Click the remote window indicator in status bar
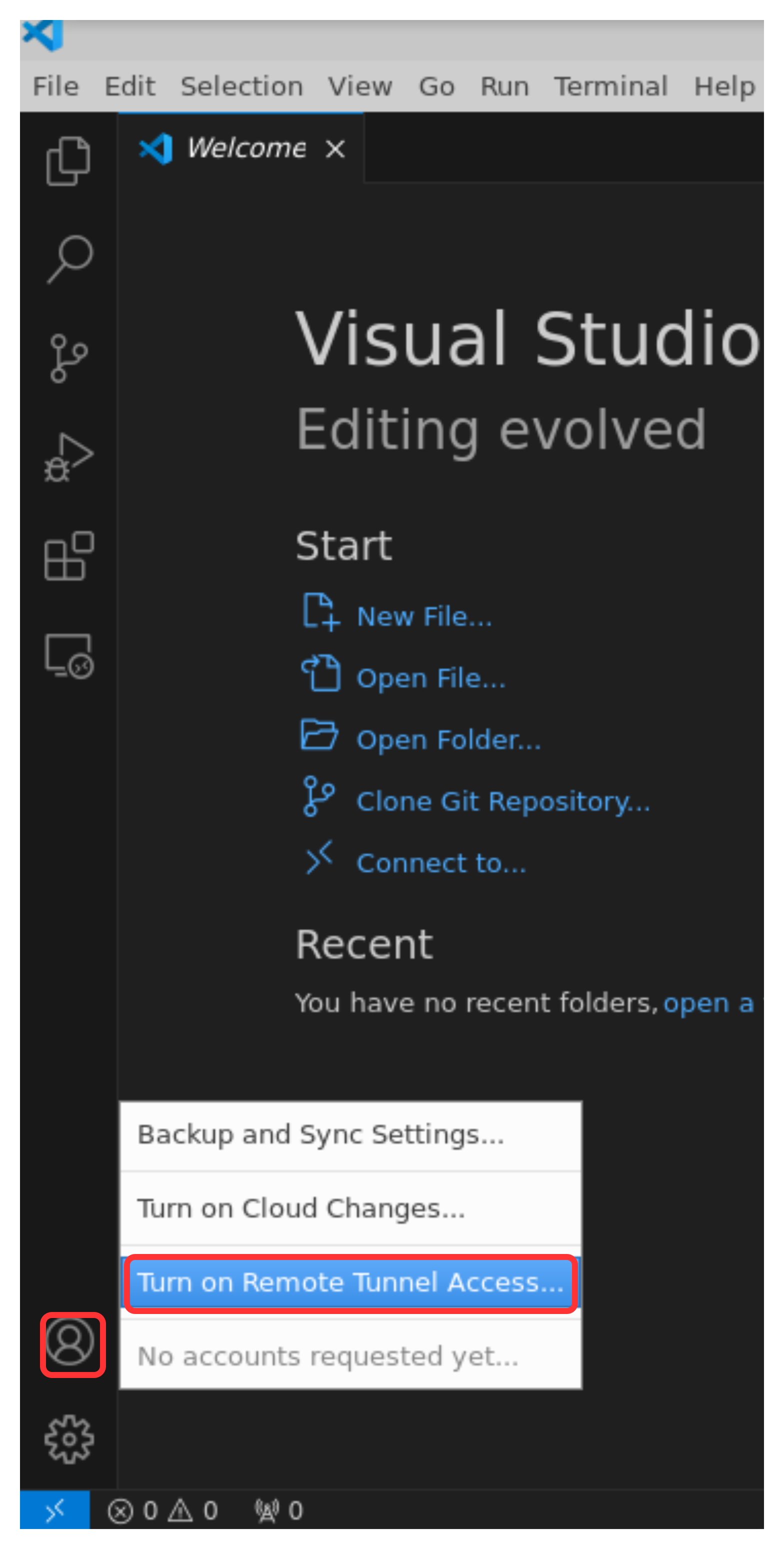 pos(55,1510)
